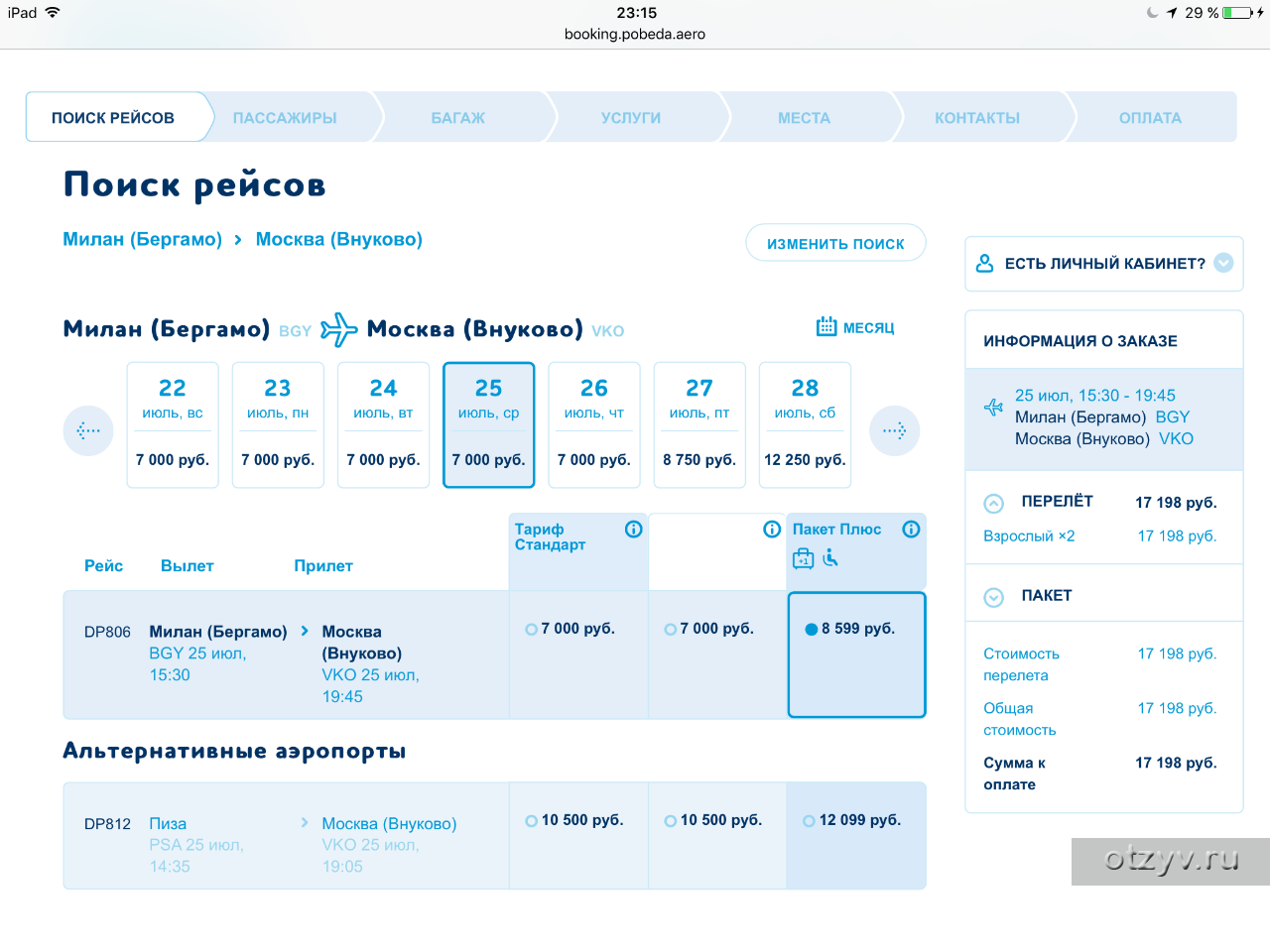Click next dates arrow icon
Image resolution: width=1270 pixels, height=952 pixels.
(894, 430)
